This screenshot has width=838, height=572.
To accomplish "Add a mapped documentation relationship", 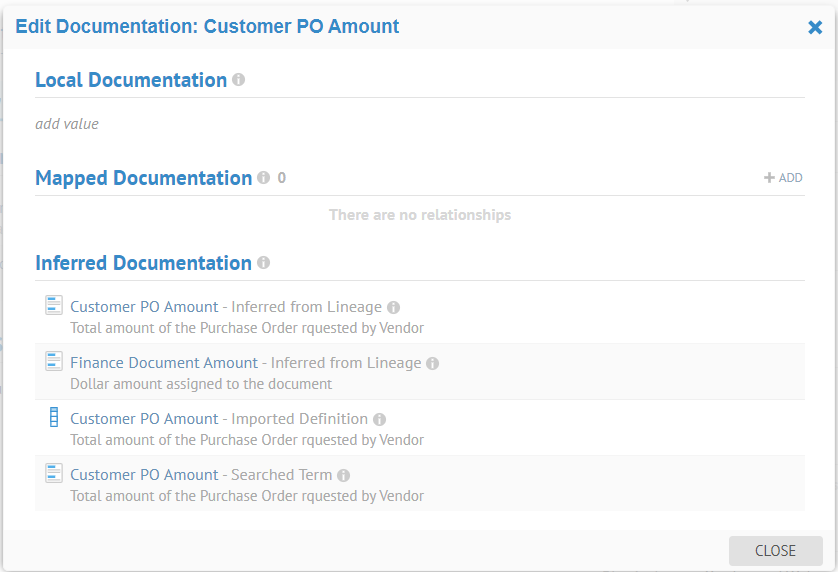I will [783, 178].
